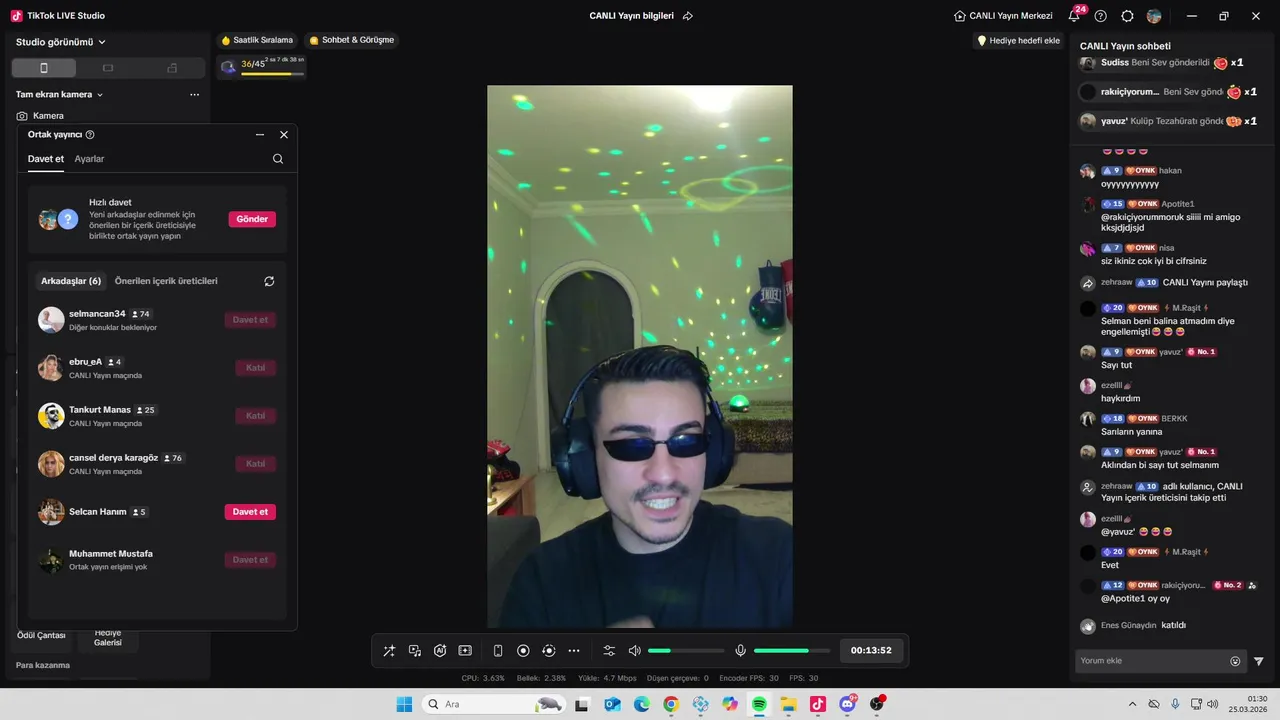Expand the Tam ekran kamera dropdown

60,95
